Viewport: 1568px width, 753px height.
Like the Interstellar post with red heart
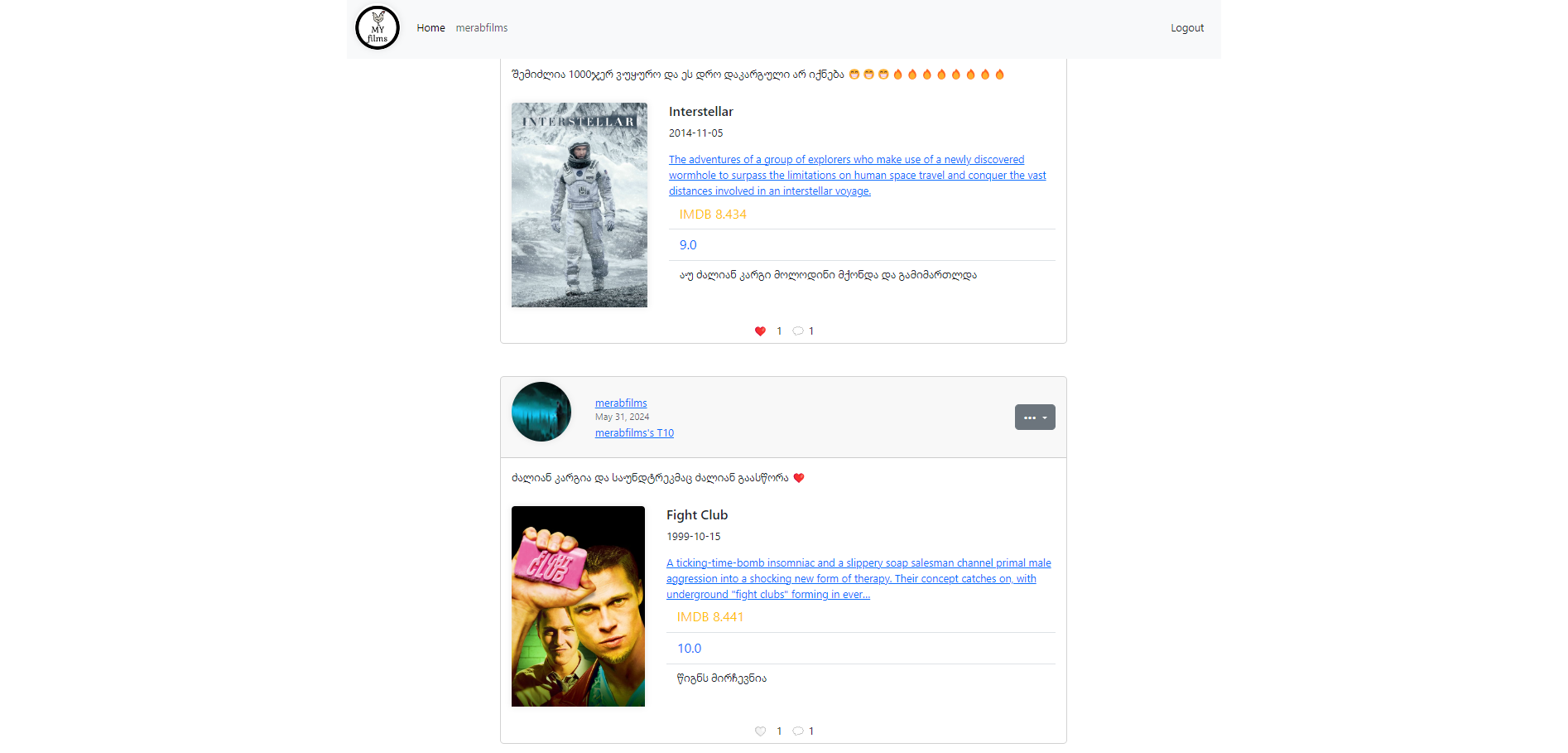pos(760,331)
